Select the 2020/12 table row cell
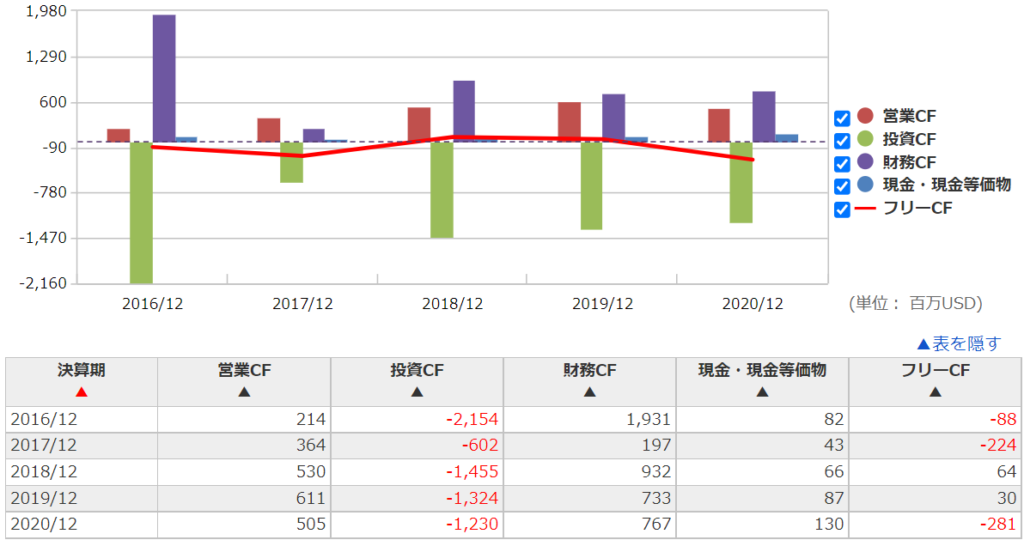 [x=81, y=524]
